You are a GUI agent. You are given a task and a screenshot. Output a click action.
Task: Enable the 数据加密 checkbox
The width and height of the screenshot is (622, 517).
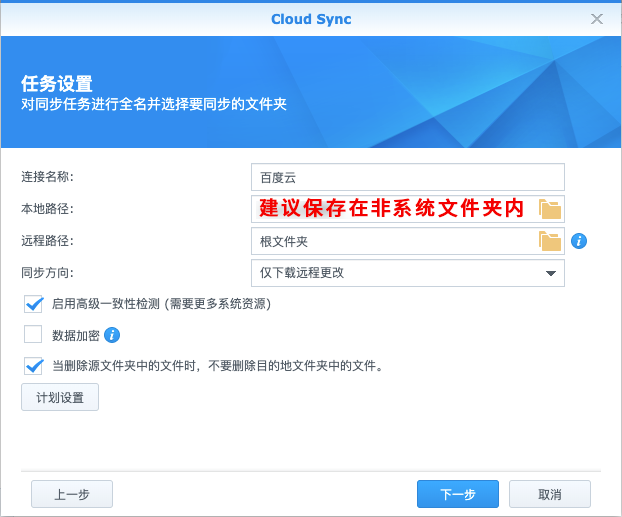point(33,334)
